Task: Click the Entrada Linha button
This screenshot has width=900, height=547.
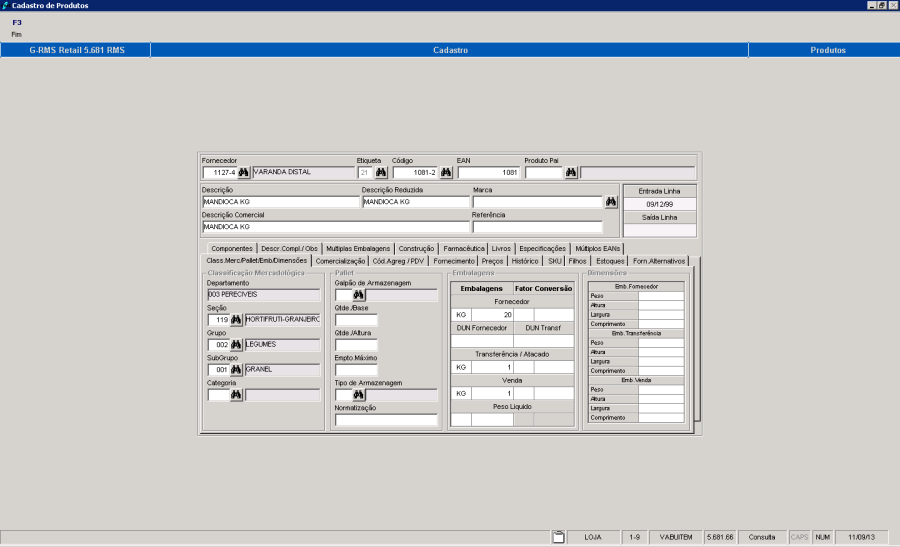Action: (x=659, y=190)
